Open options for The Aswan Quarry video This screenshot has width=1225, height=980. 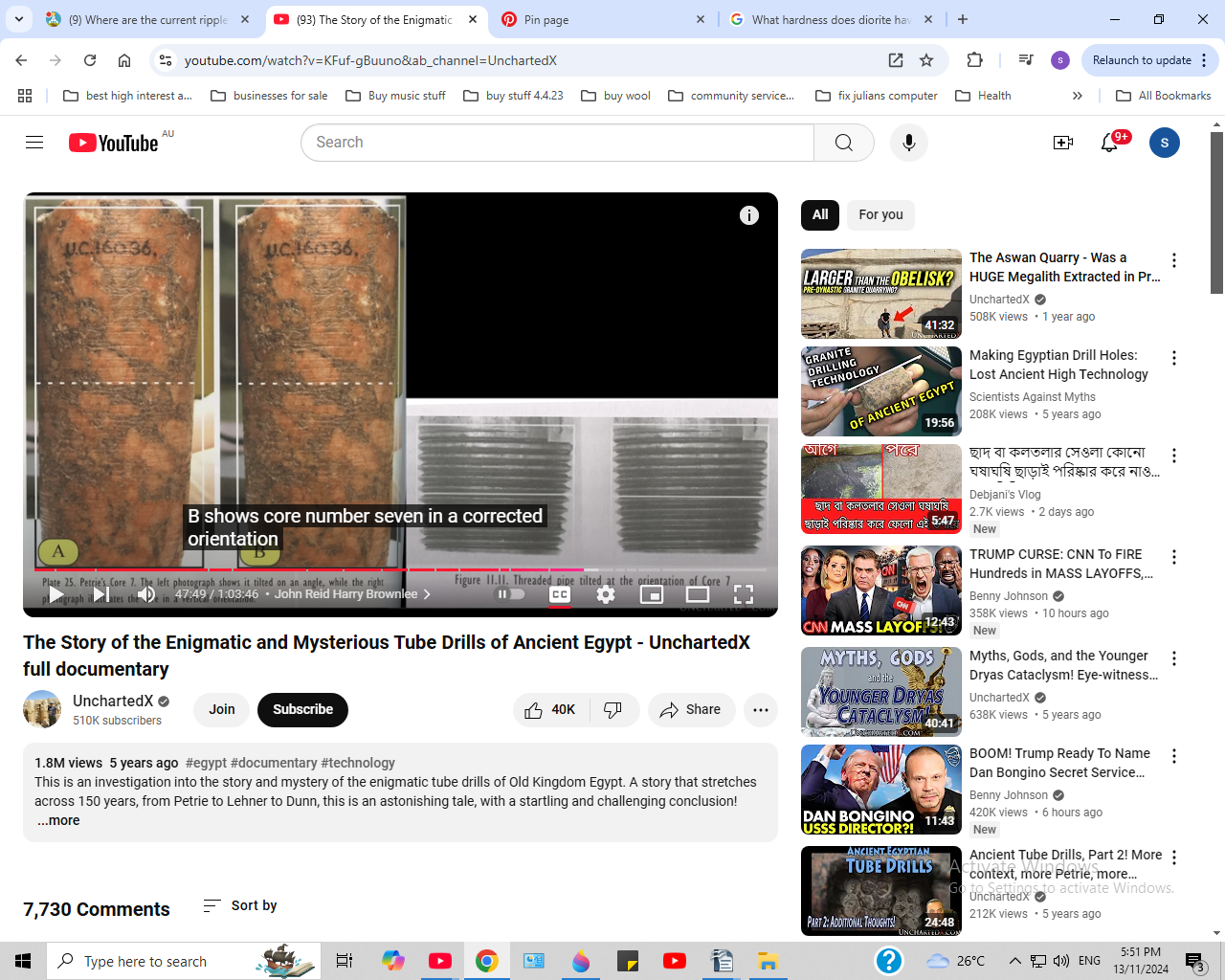tap(1174, 260)
